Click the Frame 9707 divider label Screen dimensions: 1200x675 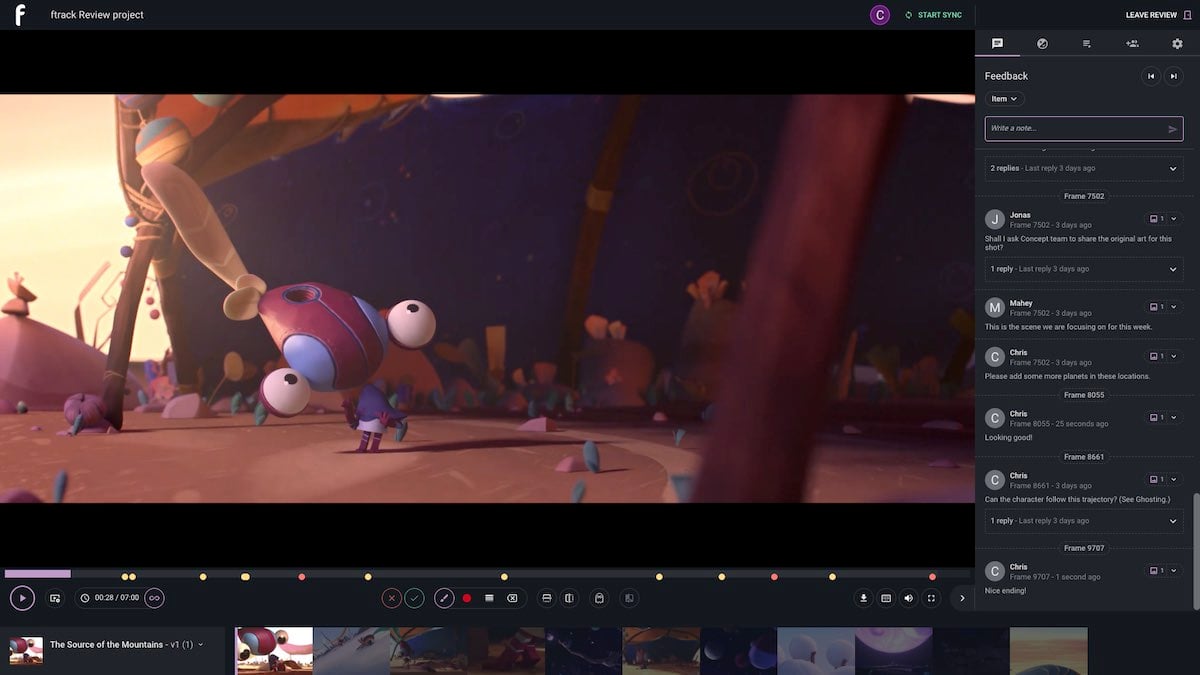[x=1084, y=548]
